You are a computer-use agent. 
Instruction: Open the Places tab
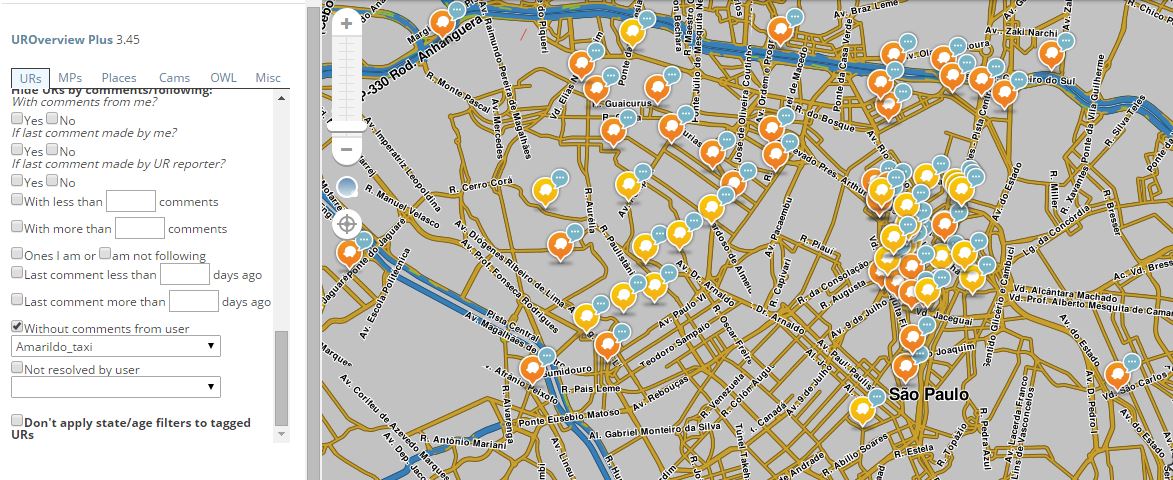tap(119, 78)
